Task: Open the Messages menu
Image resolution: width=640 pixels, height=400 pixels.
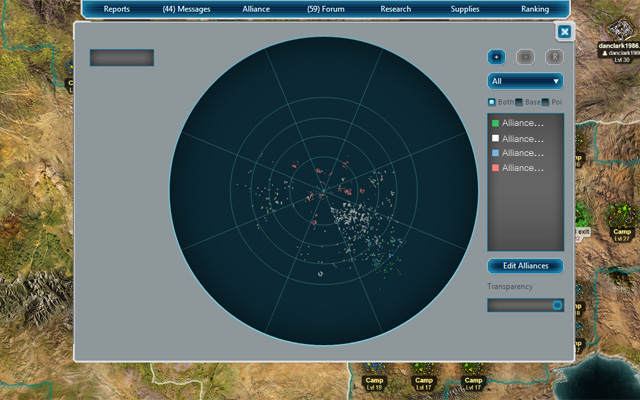Action: (187, 9)
